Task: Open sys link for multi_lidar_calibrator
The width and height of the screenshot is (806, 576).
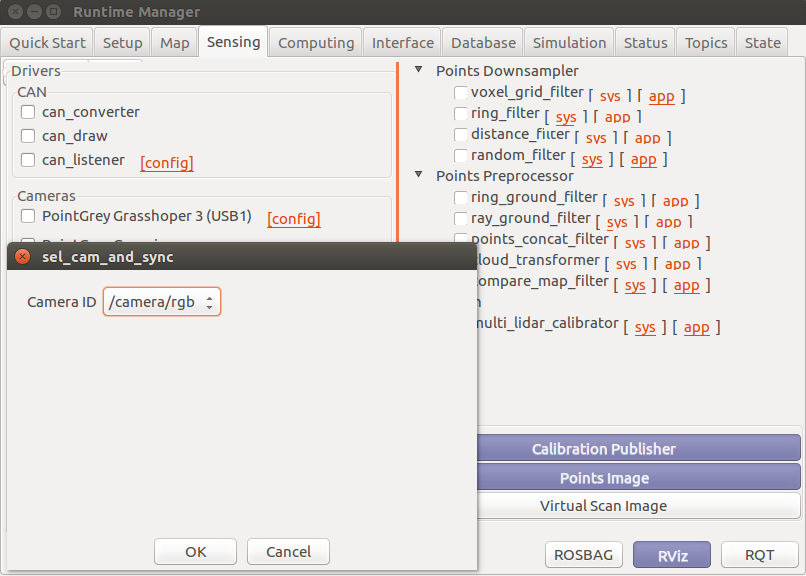Action: click(x=645, y=327)
